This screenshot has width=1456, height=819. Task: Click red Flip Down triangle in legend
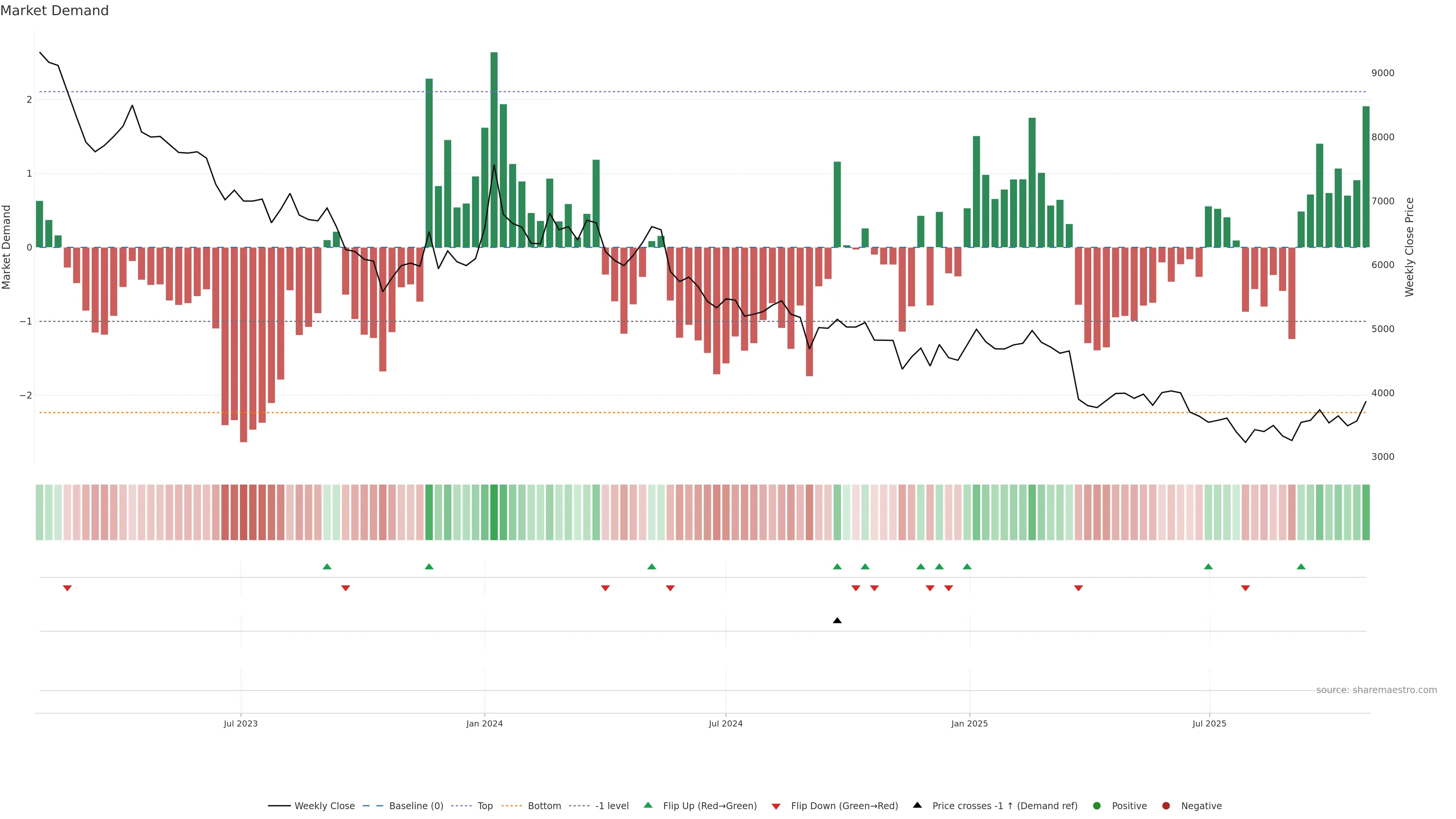click(776, 806)
